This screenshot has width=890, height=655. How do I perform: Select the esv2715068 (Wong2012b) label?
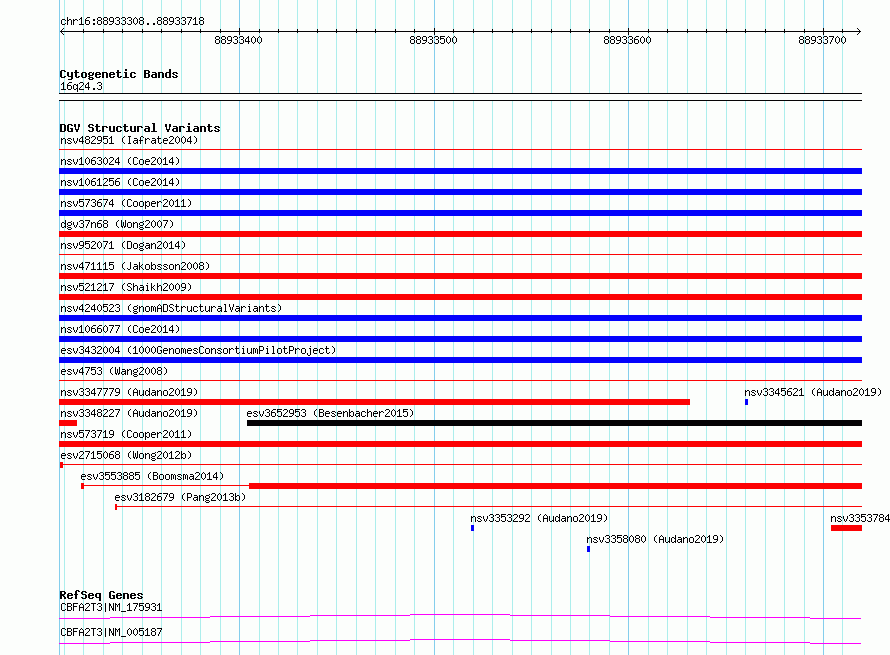126,455
